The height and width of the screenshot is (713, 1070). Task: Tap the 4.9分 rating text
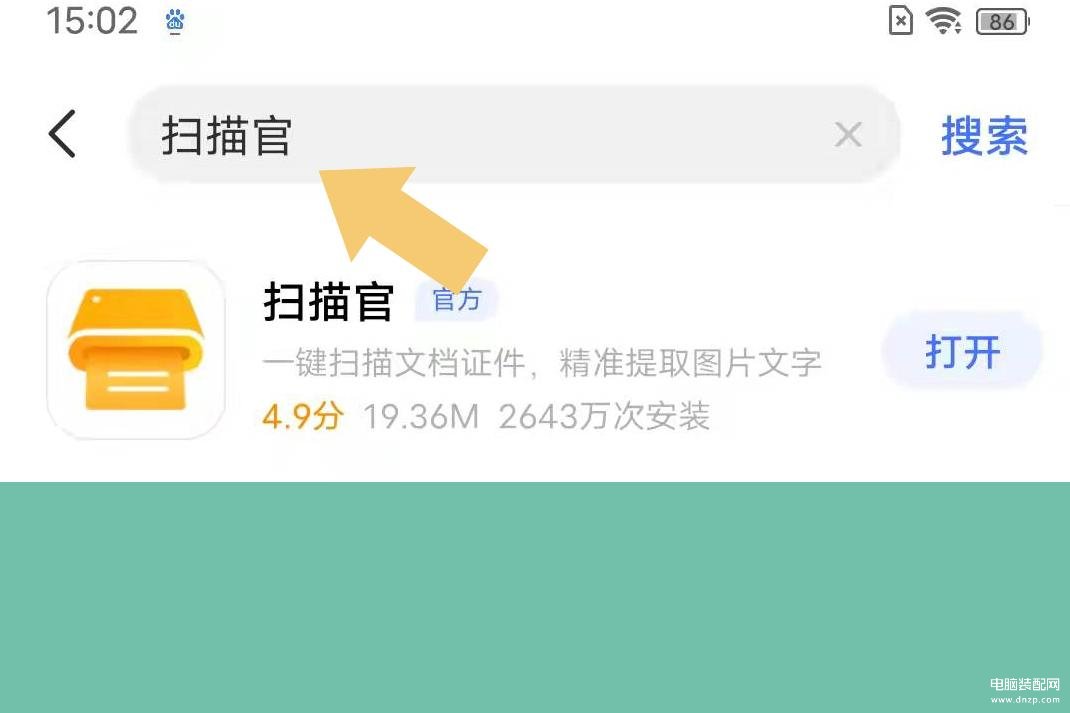point(303,416)
